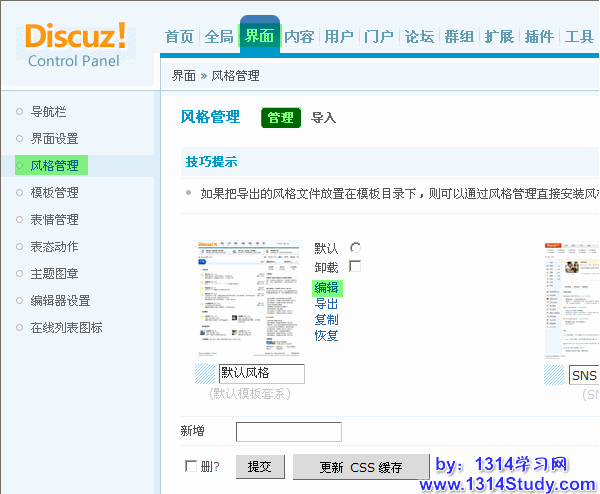Screen dimensions: 600x494
Task: Open 编辑器设置 in the sidebar
Action: [60, 301]
